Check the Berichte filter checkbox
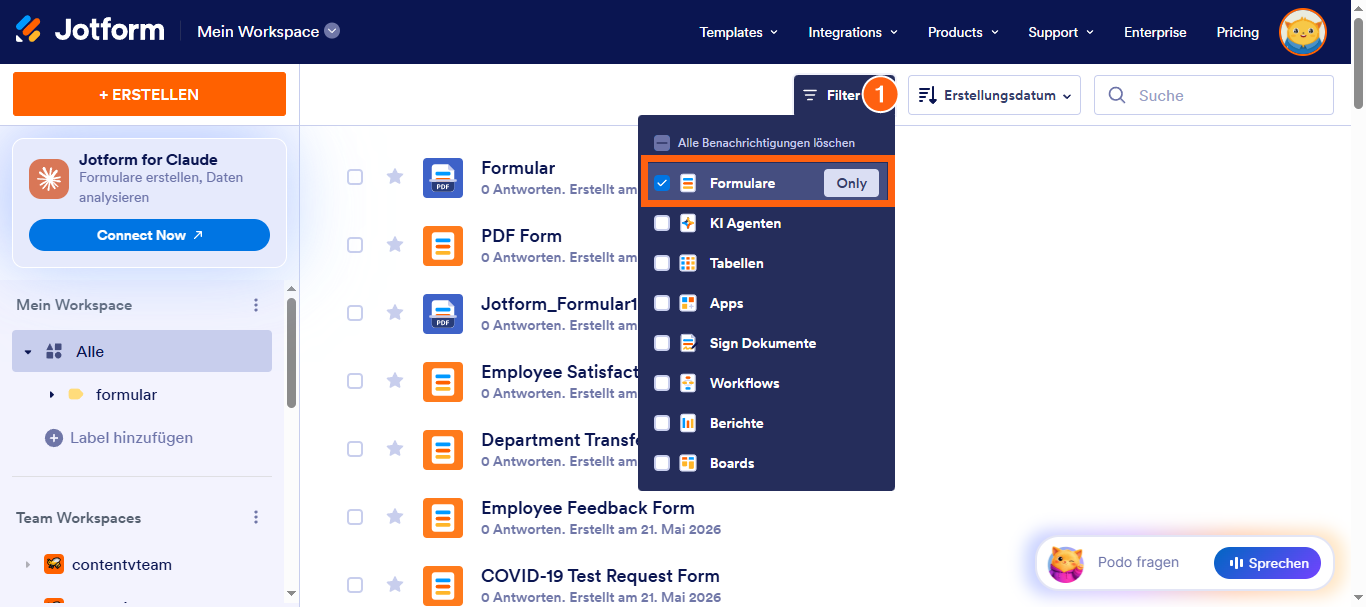 click(x=662, y=423)
